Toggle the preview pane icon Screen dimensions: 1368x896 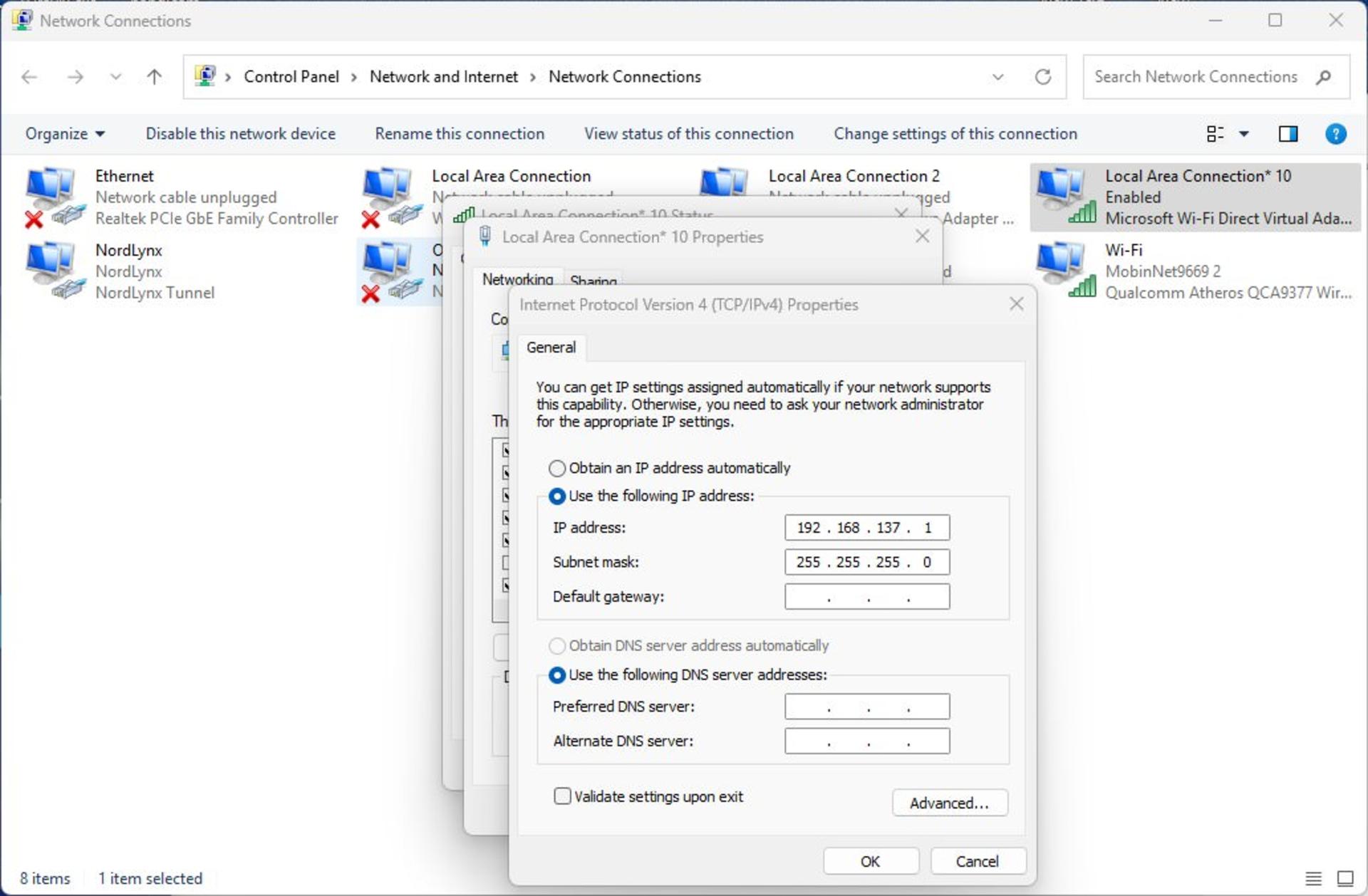[x=1288, y=134]
